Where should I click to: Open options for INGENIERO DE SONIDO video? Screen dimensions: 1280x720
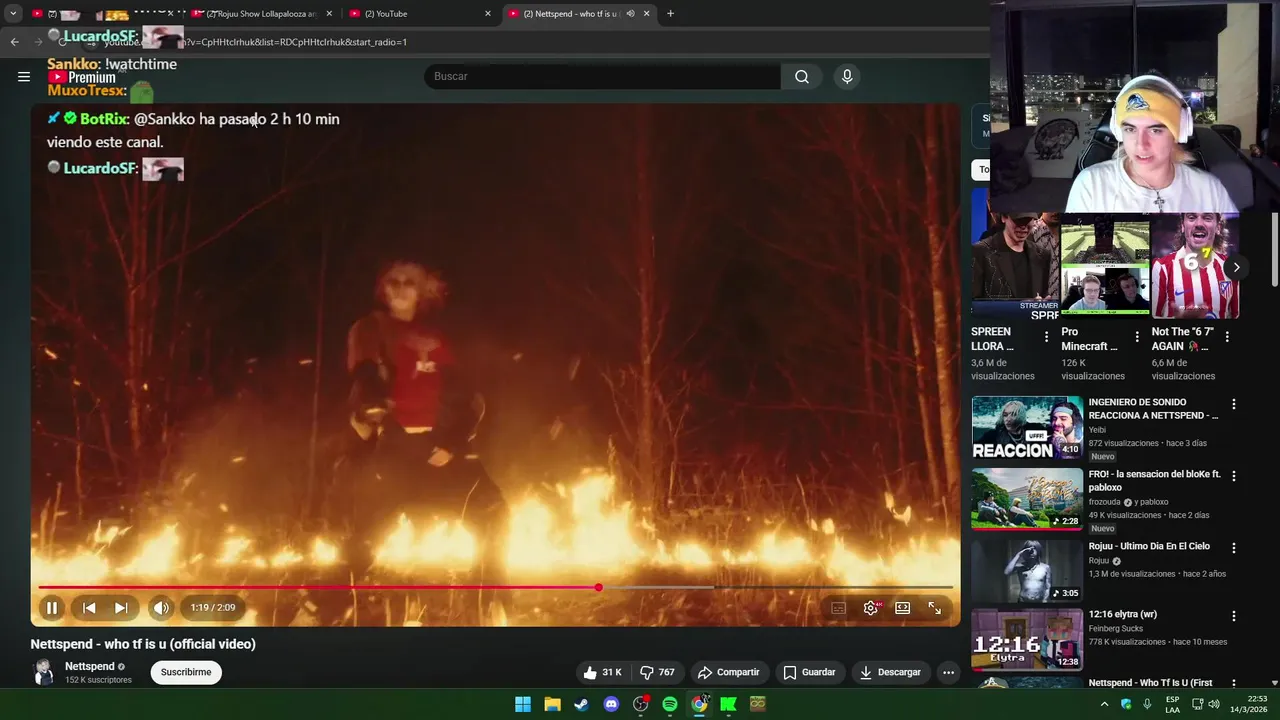(x=1234, y=405)
